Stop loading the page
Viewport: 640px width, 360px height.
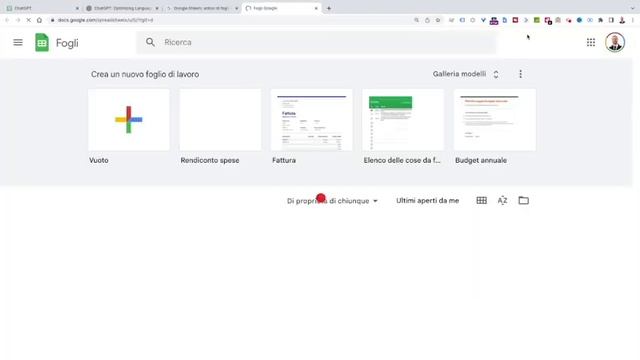[29, 20]
